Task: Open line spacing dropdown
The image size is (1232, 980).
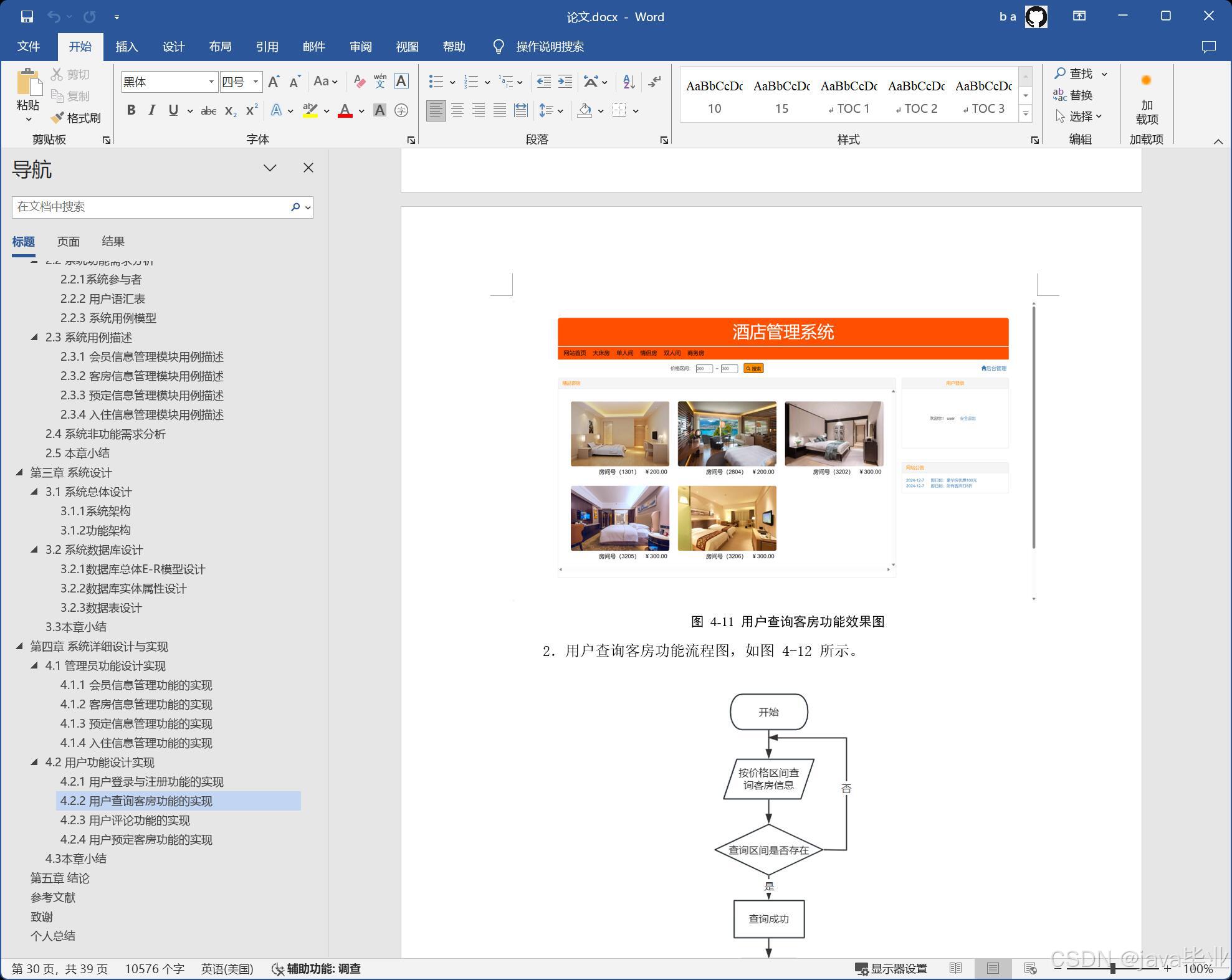Action: click(552, 111)
